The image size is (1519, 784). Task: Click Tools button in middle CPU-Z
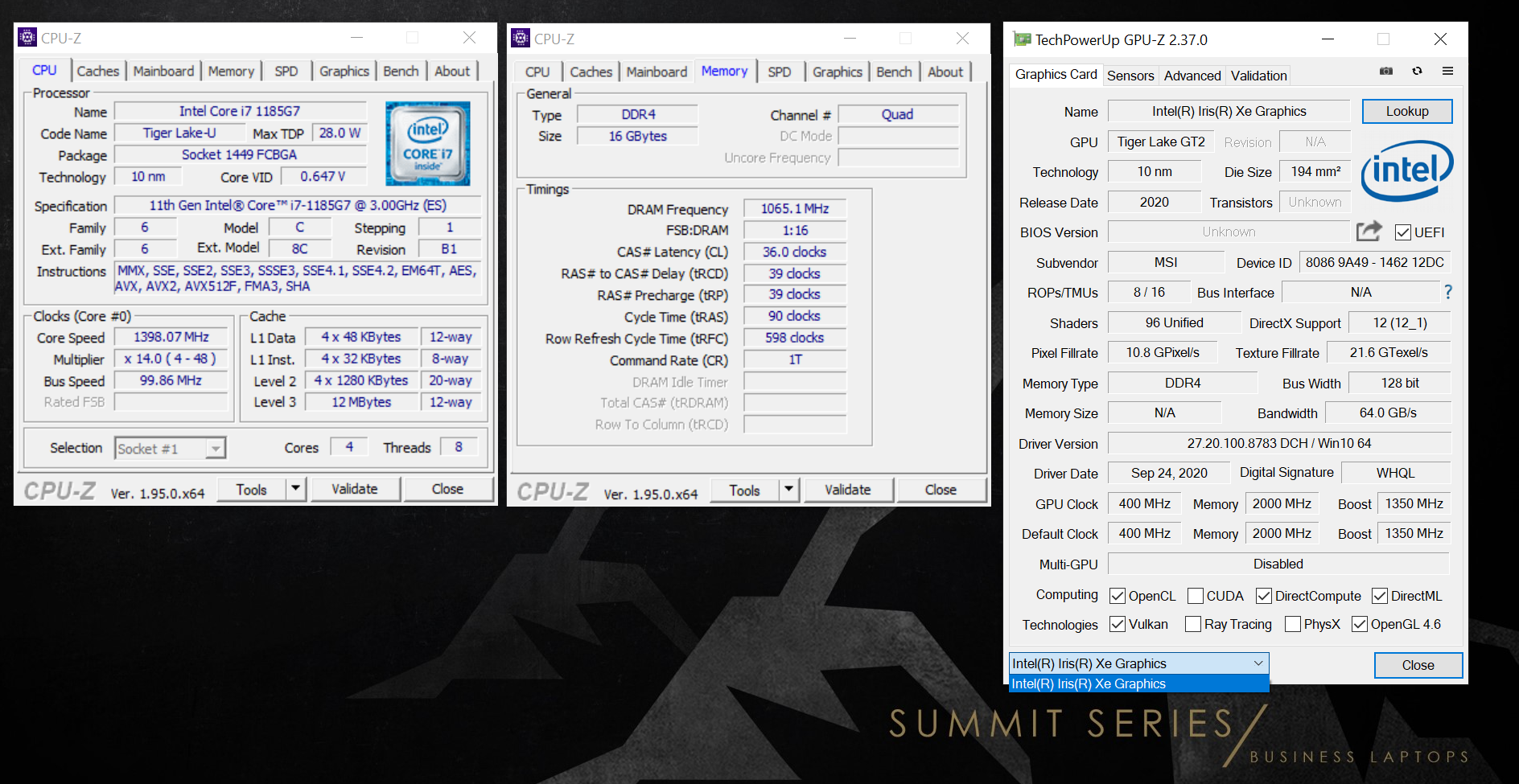tap(744, 490)
